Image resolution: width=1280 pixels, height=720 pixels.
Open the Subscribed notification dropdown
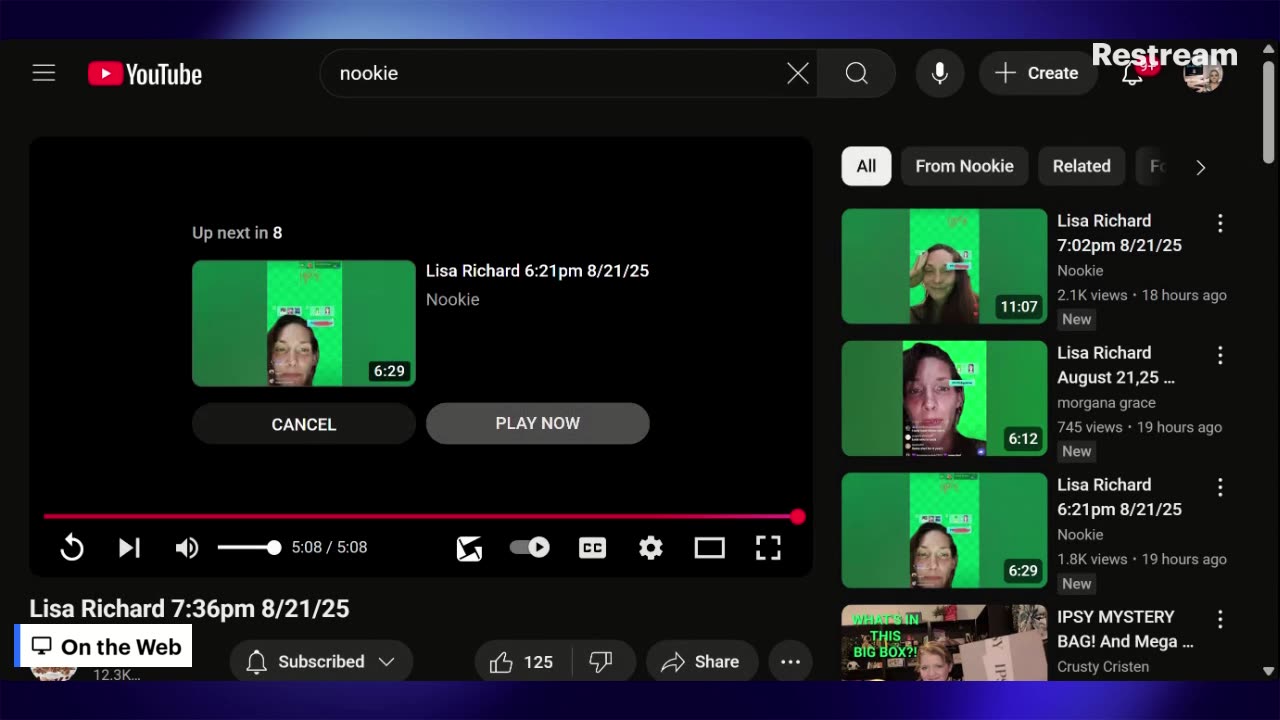pos(321,661)
